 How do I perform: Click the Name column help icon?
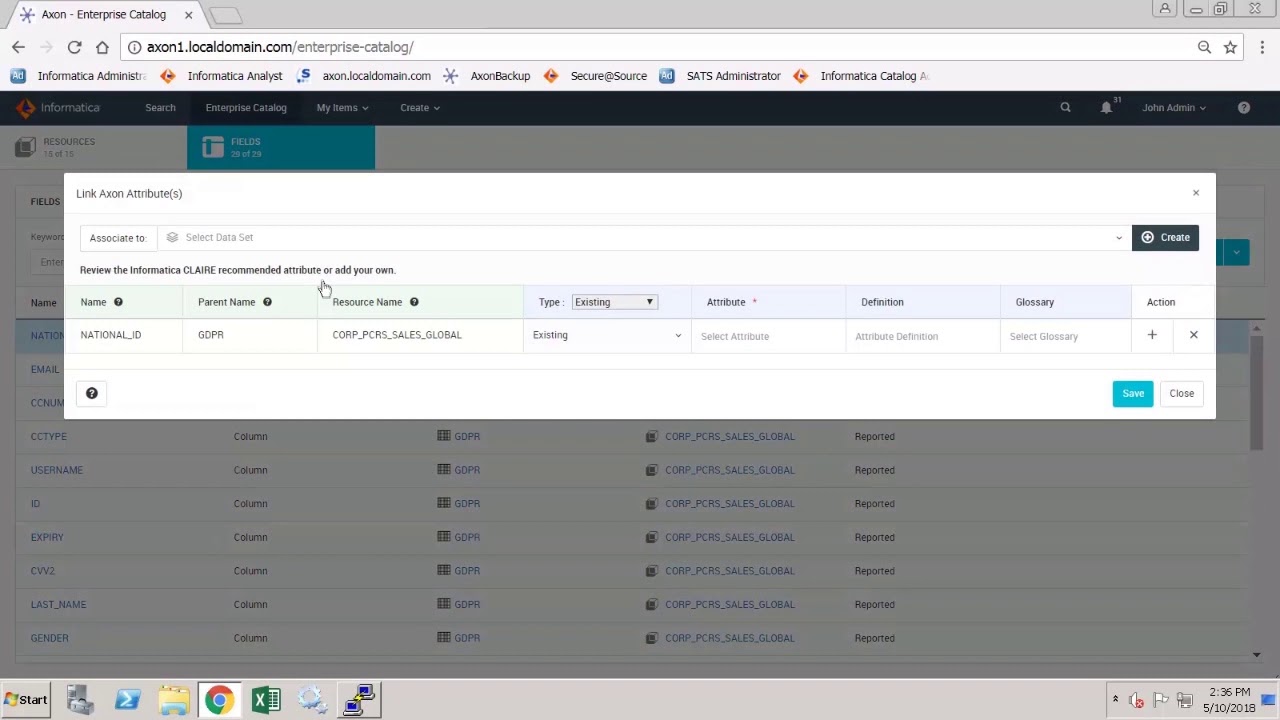coord(118,302)
